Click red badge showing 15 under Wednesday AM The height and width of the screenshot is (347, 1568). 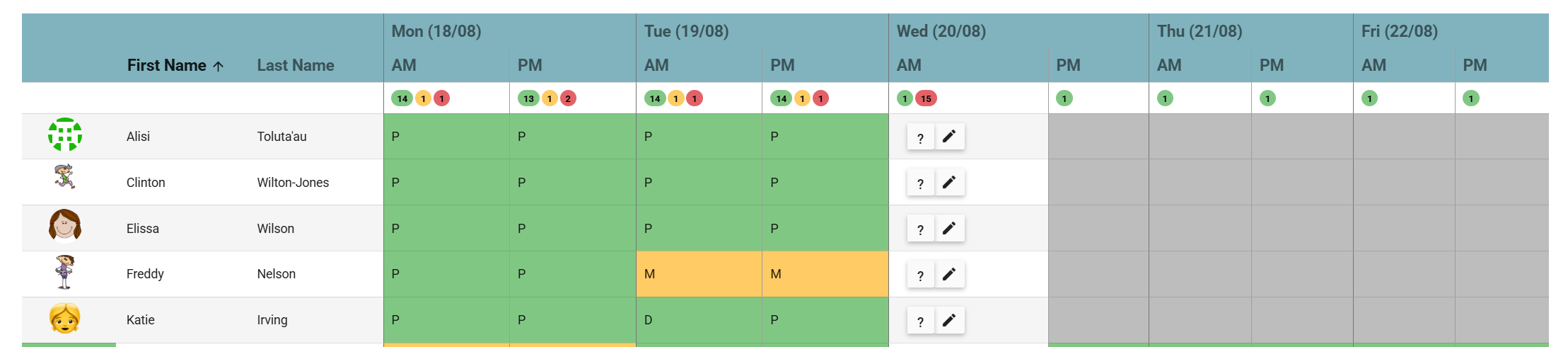[x=926, y=98]
